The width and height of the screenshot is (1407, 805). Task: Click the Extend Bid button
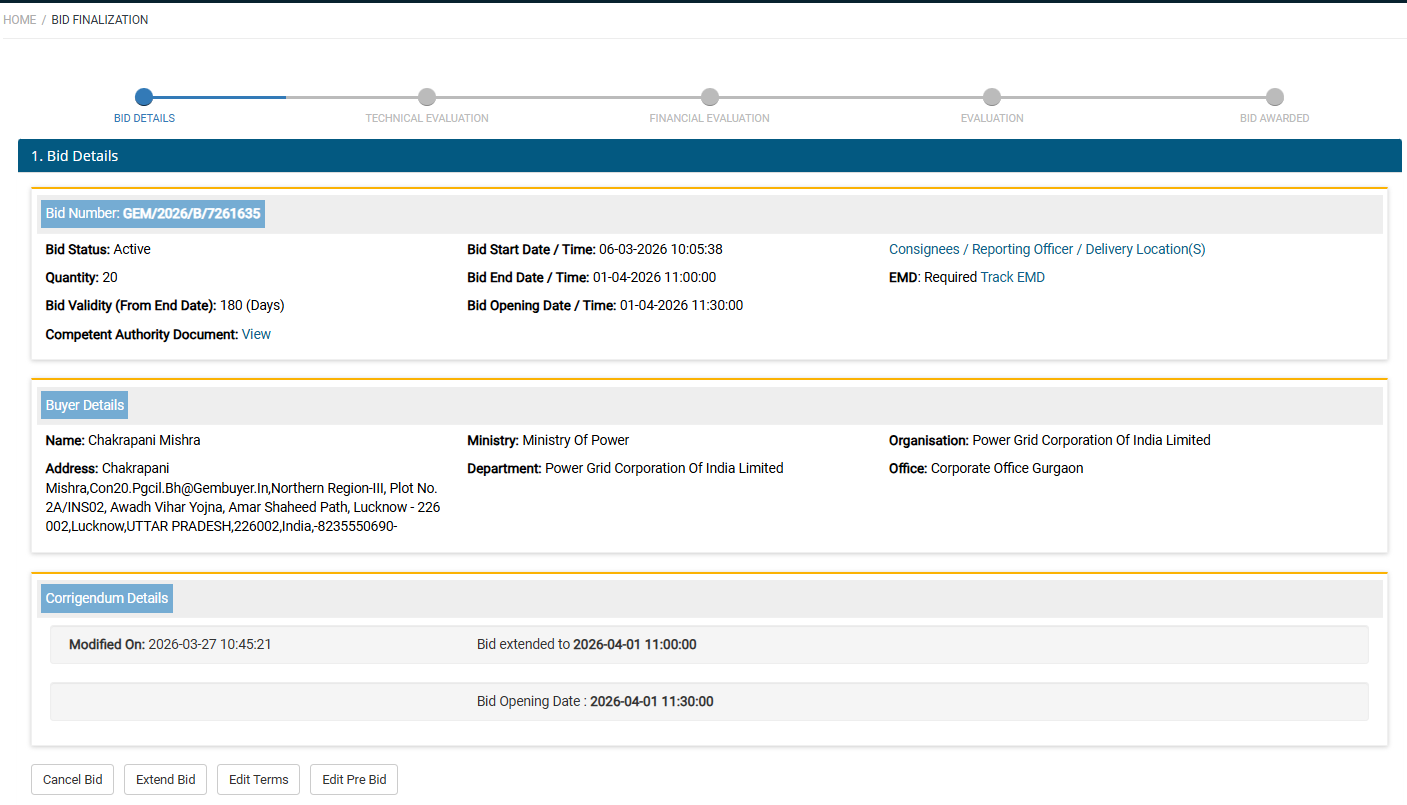tap(165, 780)
